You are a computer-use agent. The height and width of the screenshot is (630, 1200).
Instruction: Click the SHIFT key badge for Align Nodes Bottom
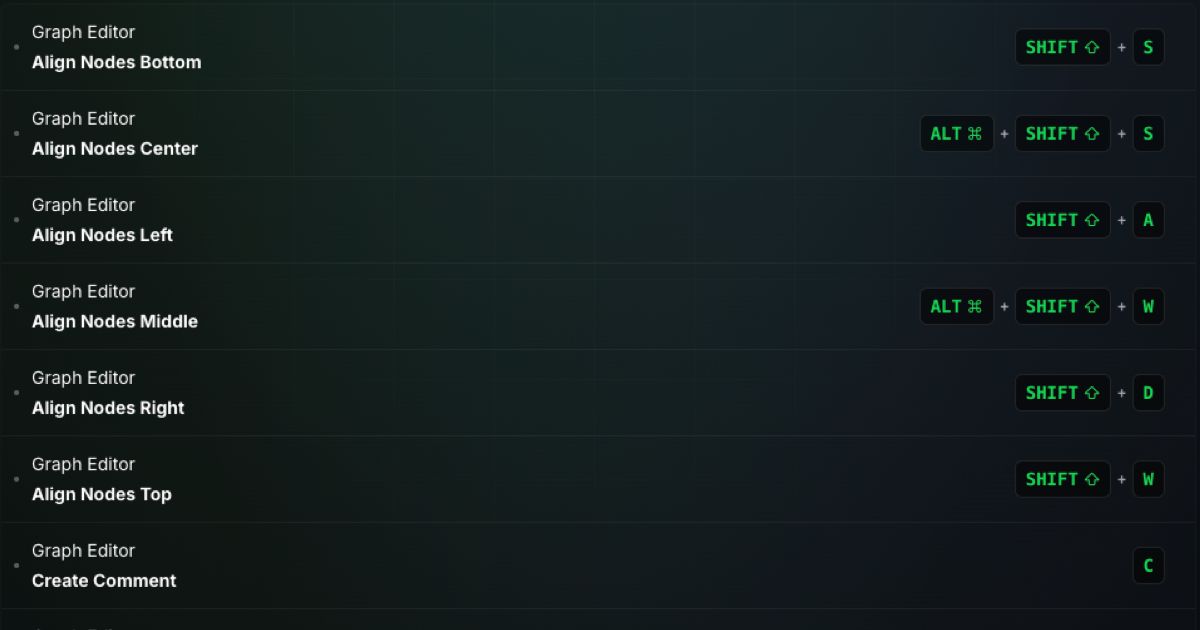1062,47
